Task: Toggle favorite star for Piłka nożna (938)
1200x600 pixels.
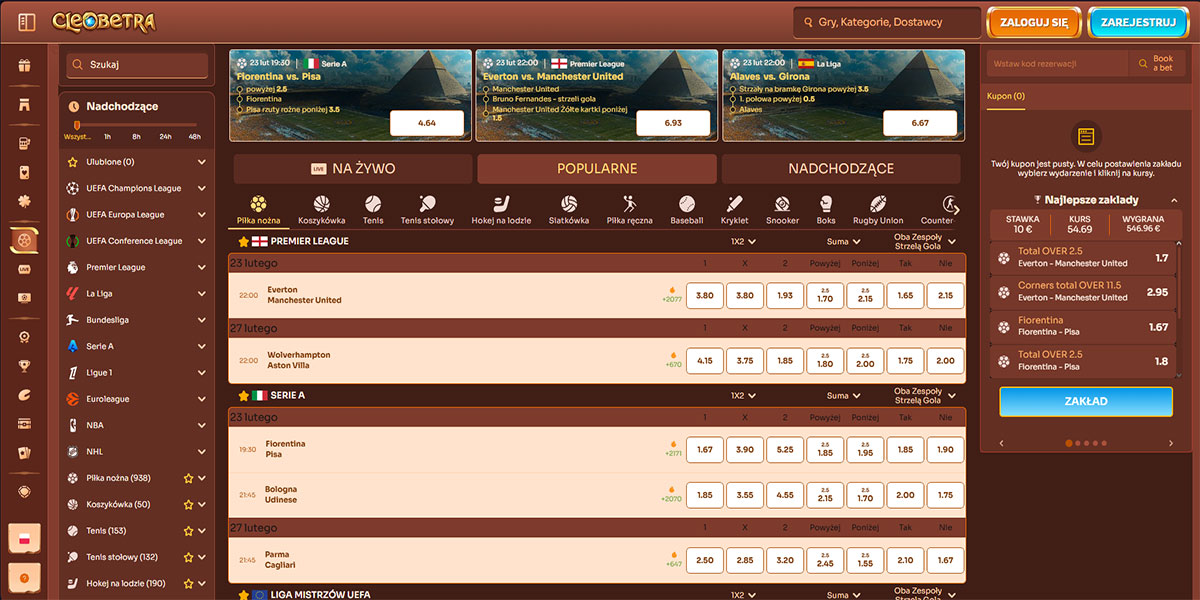Action: pyautogui.click(x=187, y=478)
